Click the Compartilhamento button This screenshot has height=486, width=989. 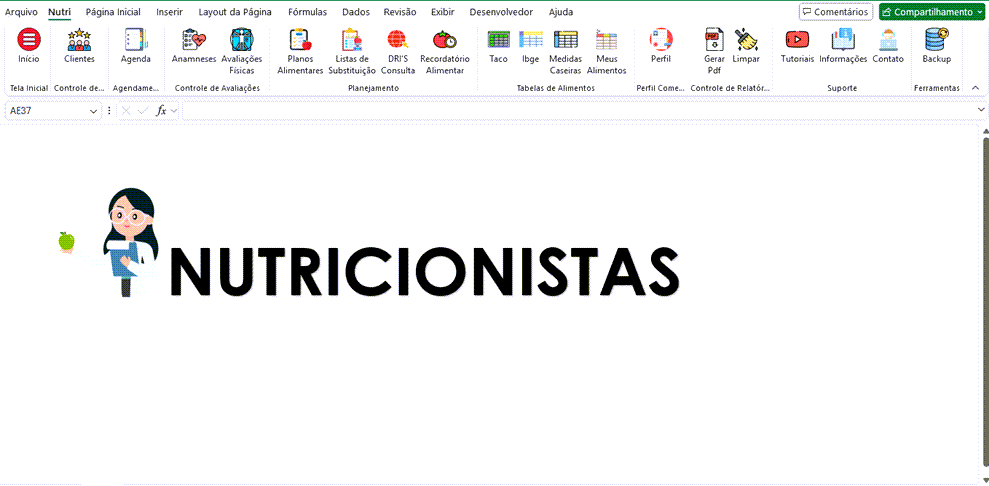(x=932, y=12)
